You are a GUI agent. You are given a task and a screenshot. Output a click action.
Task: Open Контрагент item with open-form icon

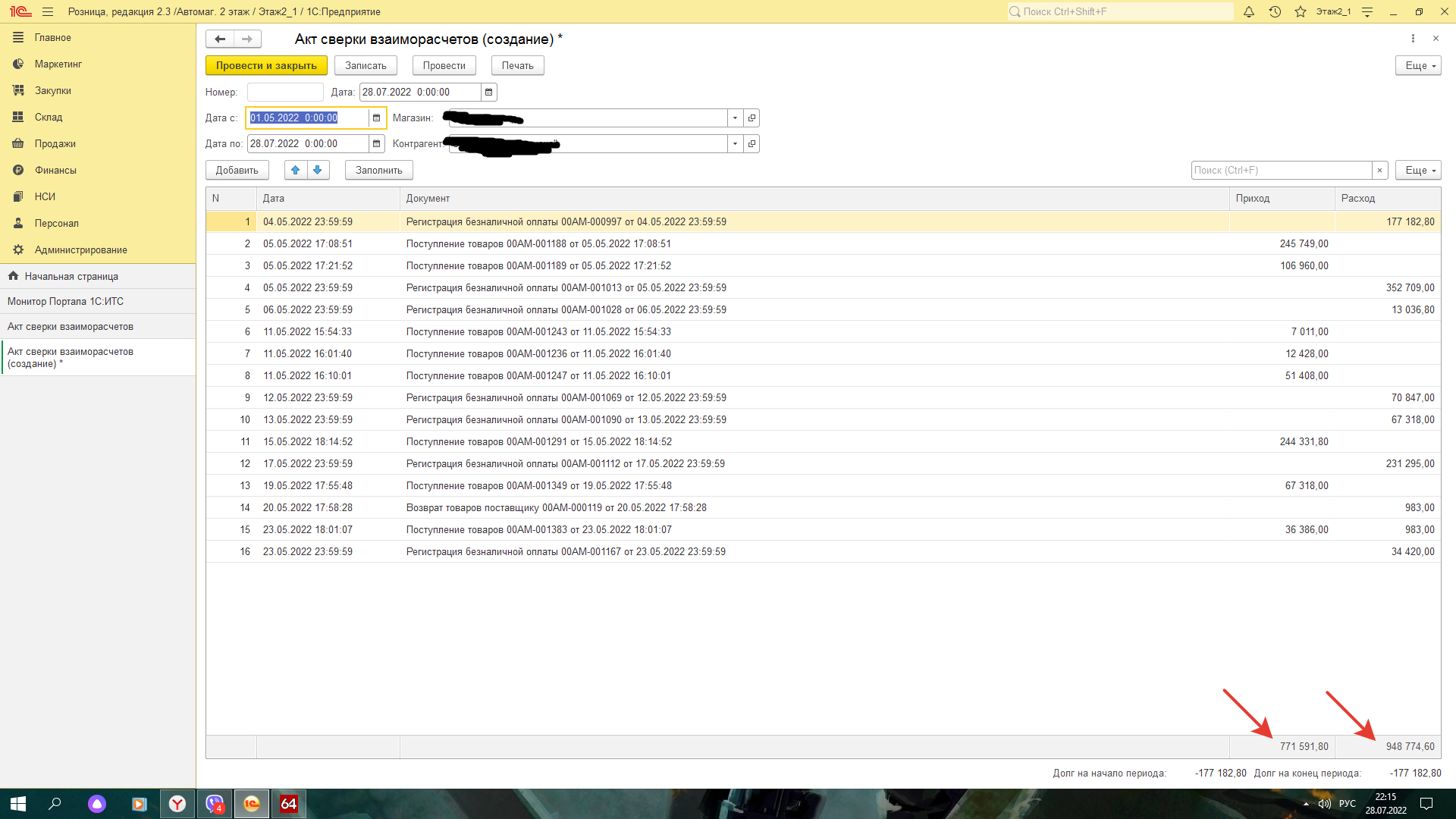pos(752,143)
